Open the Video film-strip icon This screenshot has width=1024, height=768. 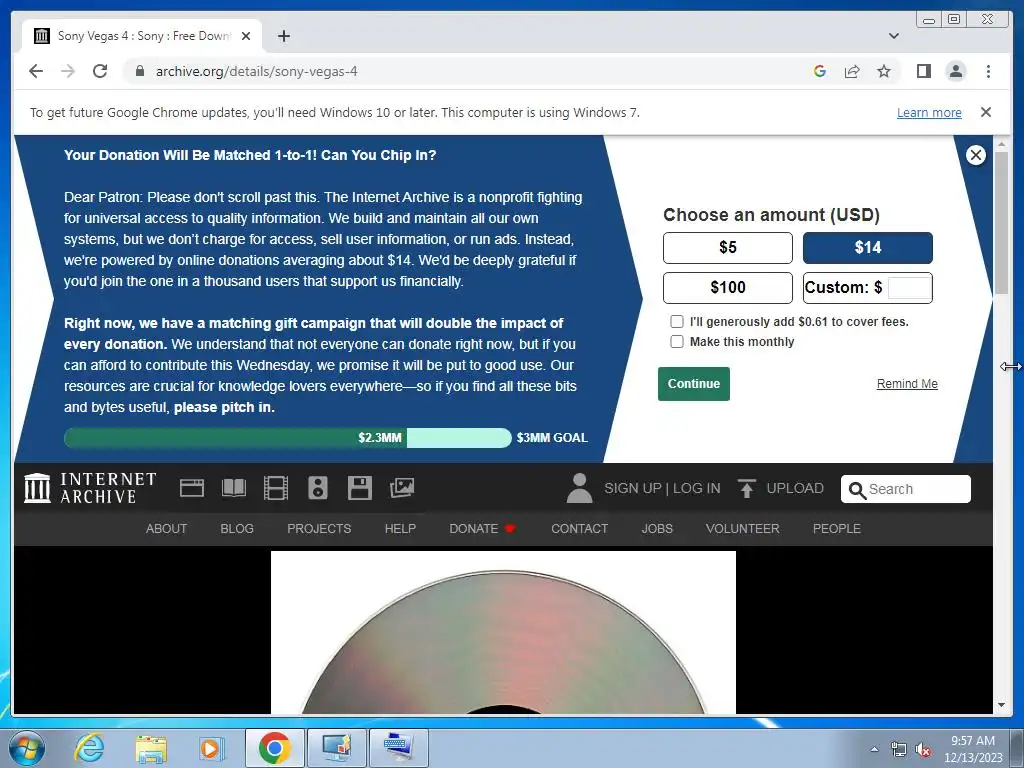coord(276,488)
